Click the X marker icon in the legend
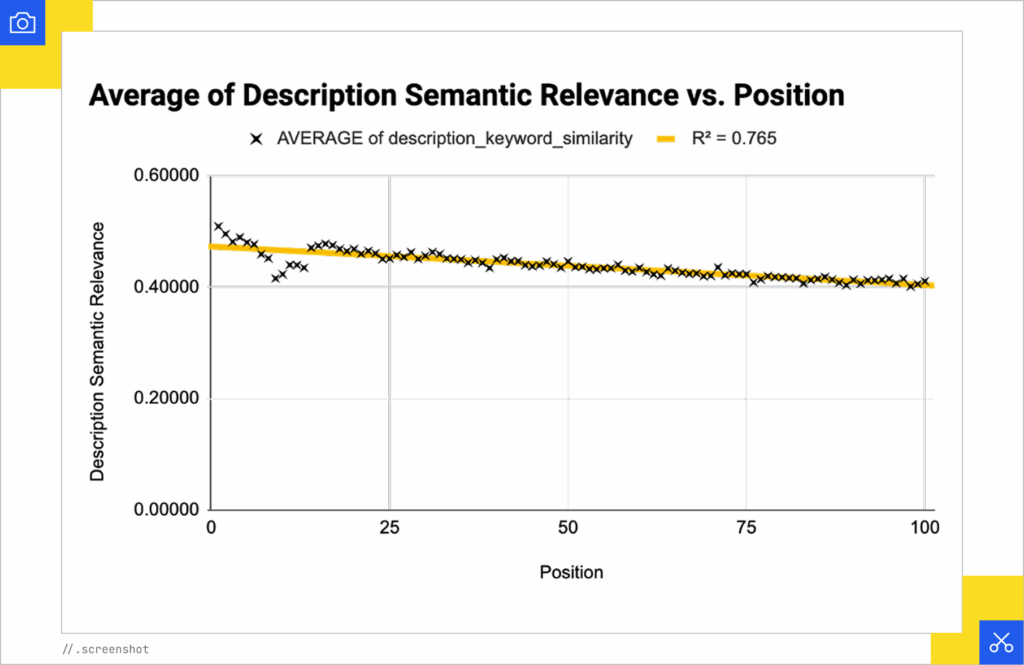Screen dimensions: 1024x665 coord(256,140)
